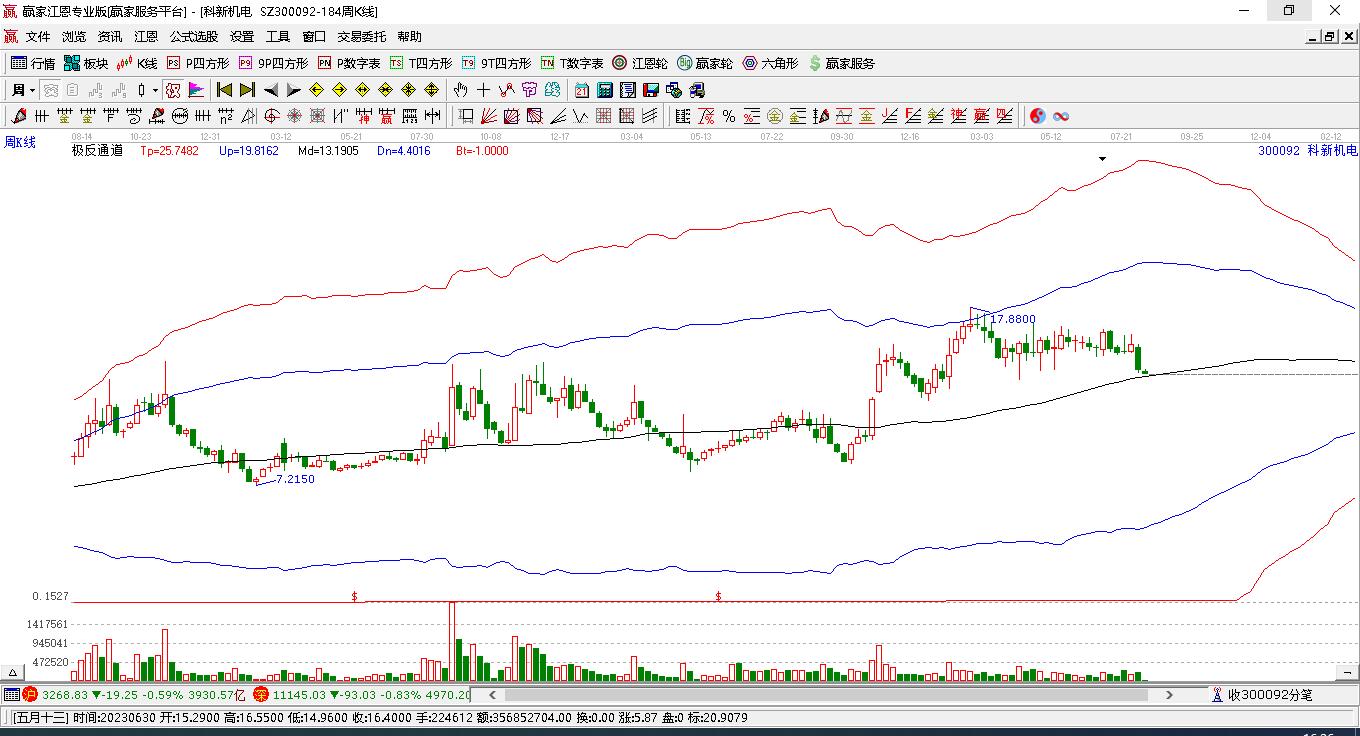Image resolution: width=1360 pixels, height=736 pixels.
Task: Click the yin-yang taiji icon
Action: click(x=1038, y=116)
